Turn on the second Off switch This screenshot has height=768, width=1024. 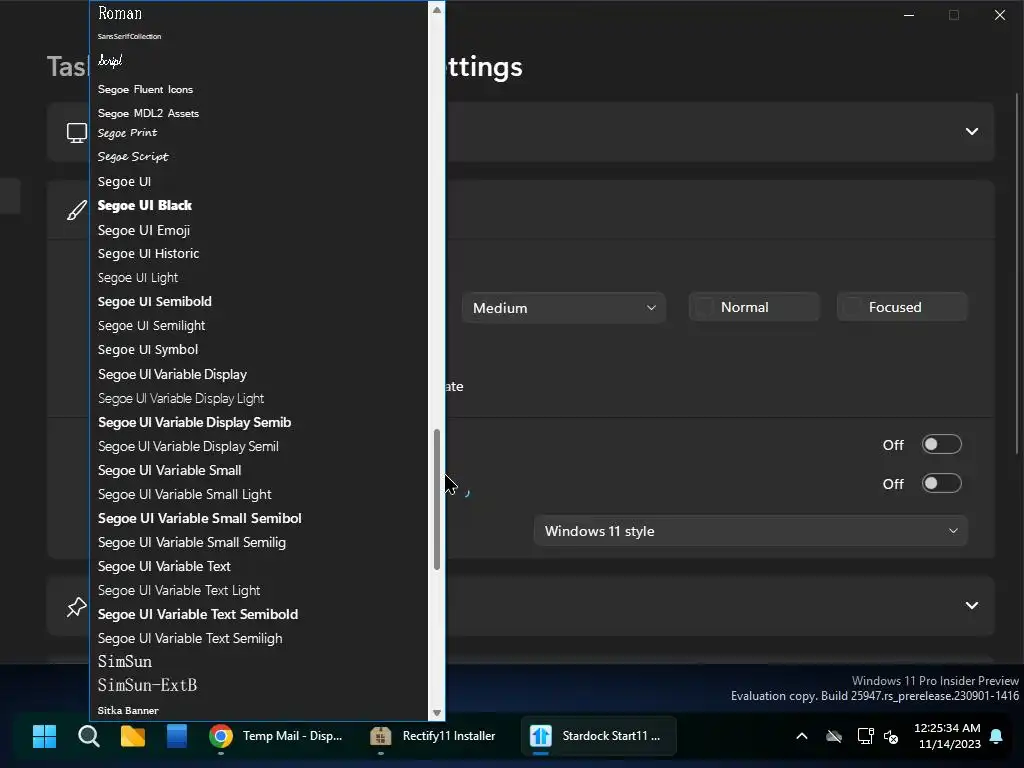pos(941,484)
